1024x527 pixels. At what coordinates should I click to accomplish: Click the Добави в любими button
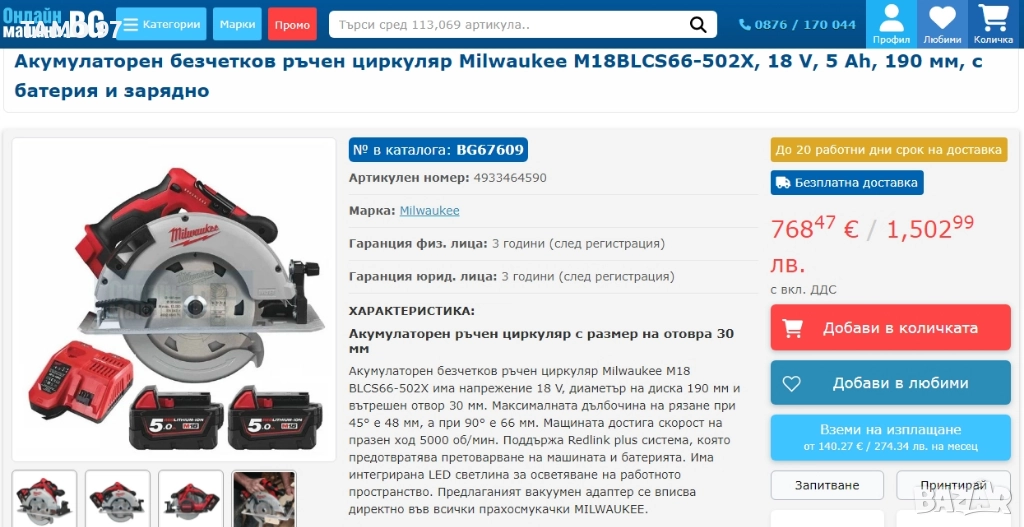(x=890, y=383)
